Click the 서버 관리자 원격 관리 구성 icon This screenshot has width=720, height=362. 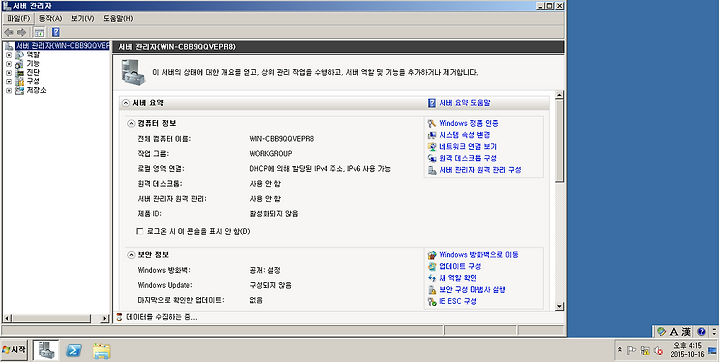pos(432,170)
